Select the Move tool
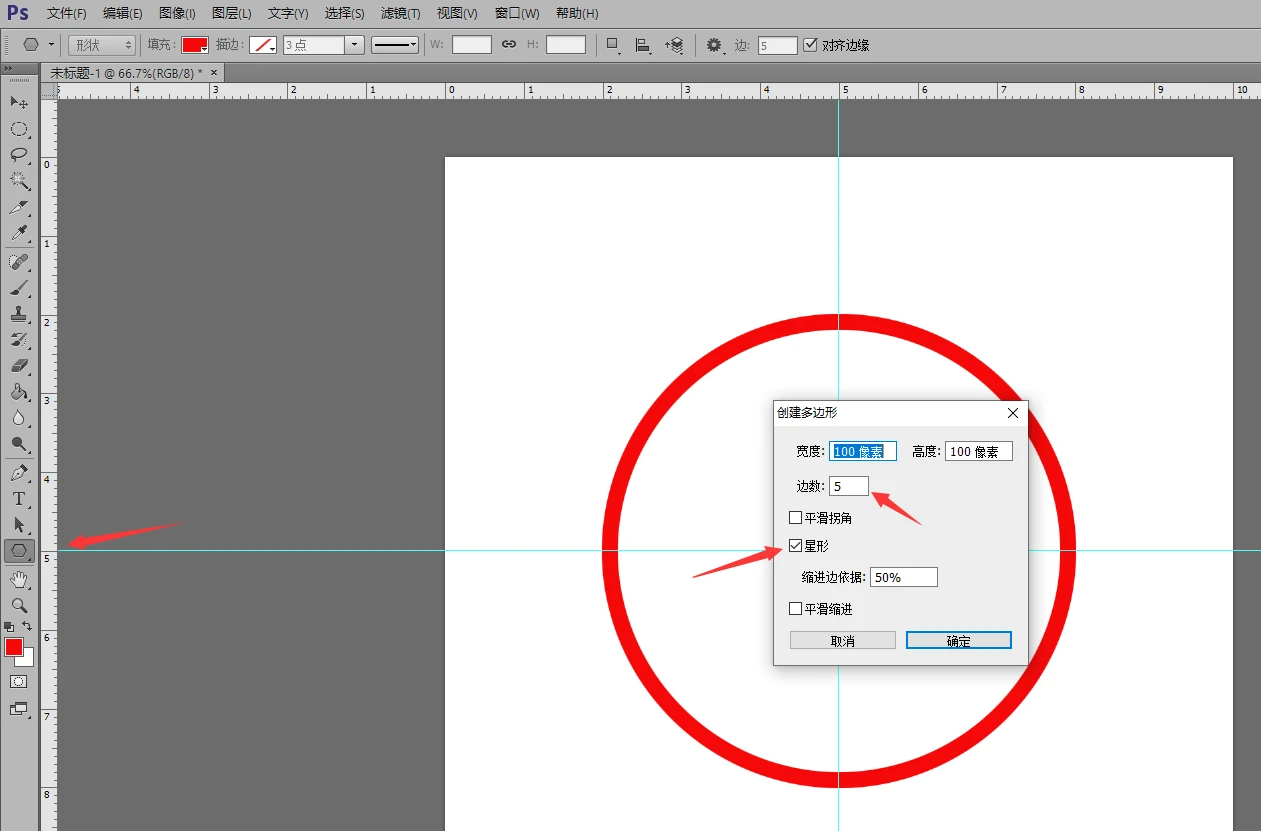This screenshot has height=831, width=1261. point(19,103)
